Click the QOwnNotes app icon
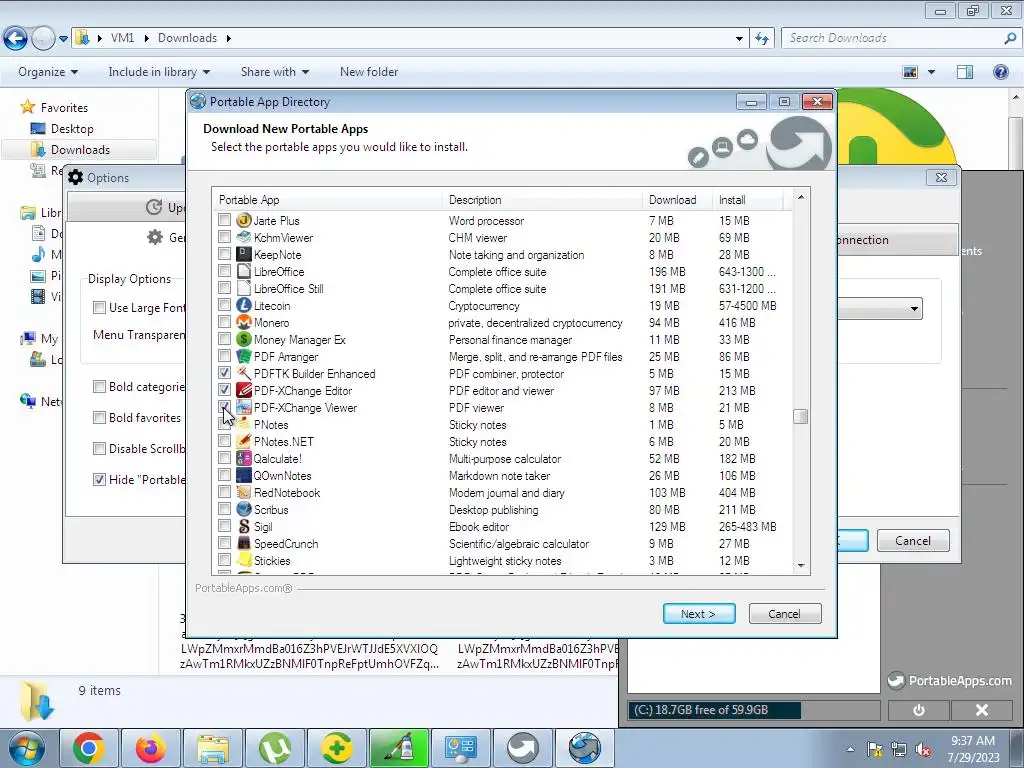1024x768 pixels. coord(244,475)
